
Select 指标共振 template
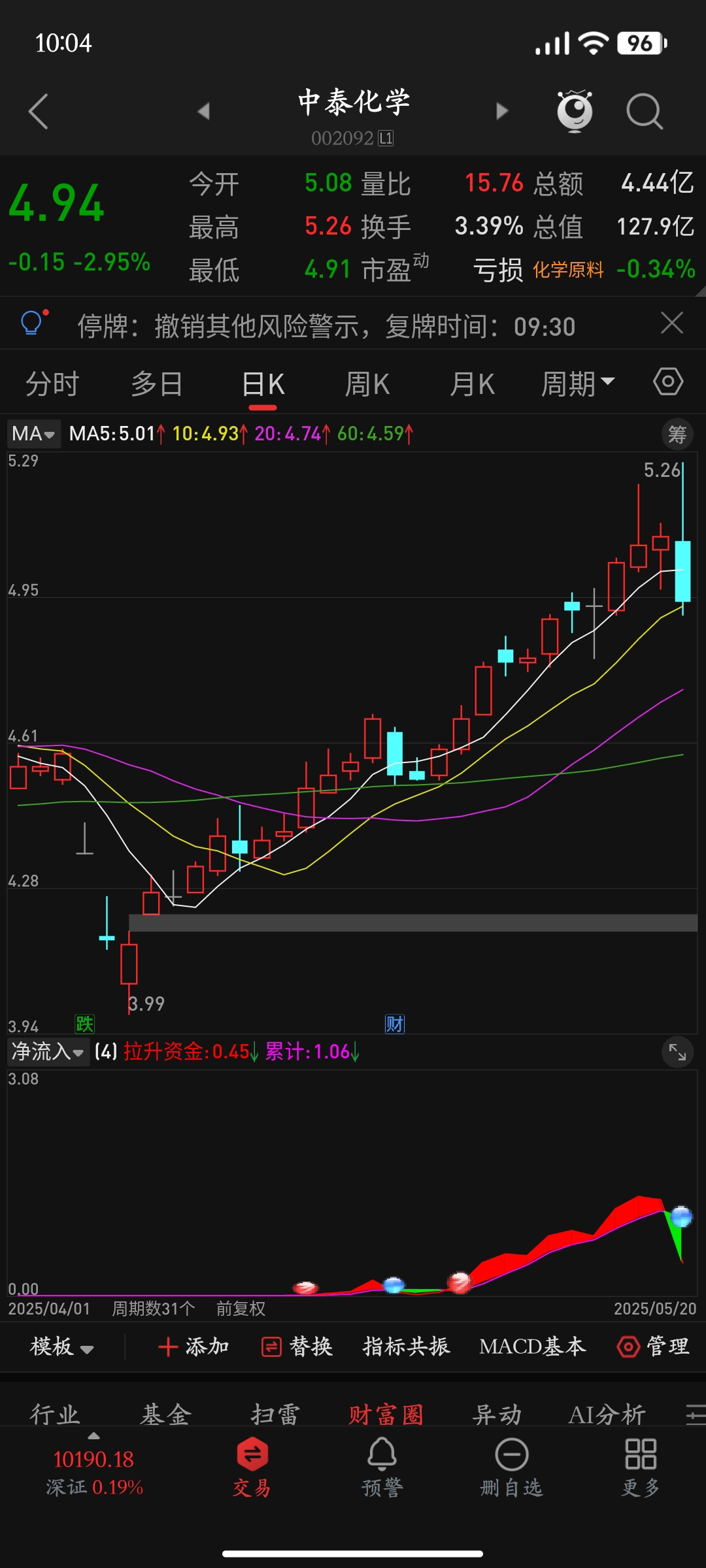(x=407, y=1347)
